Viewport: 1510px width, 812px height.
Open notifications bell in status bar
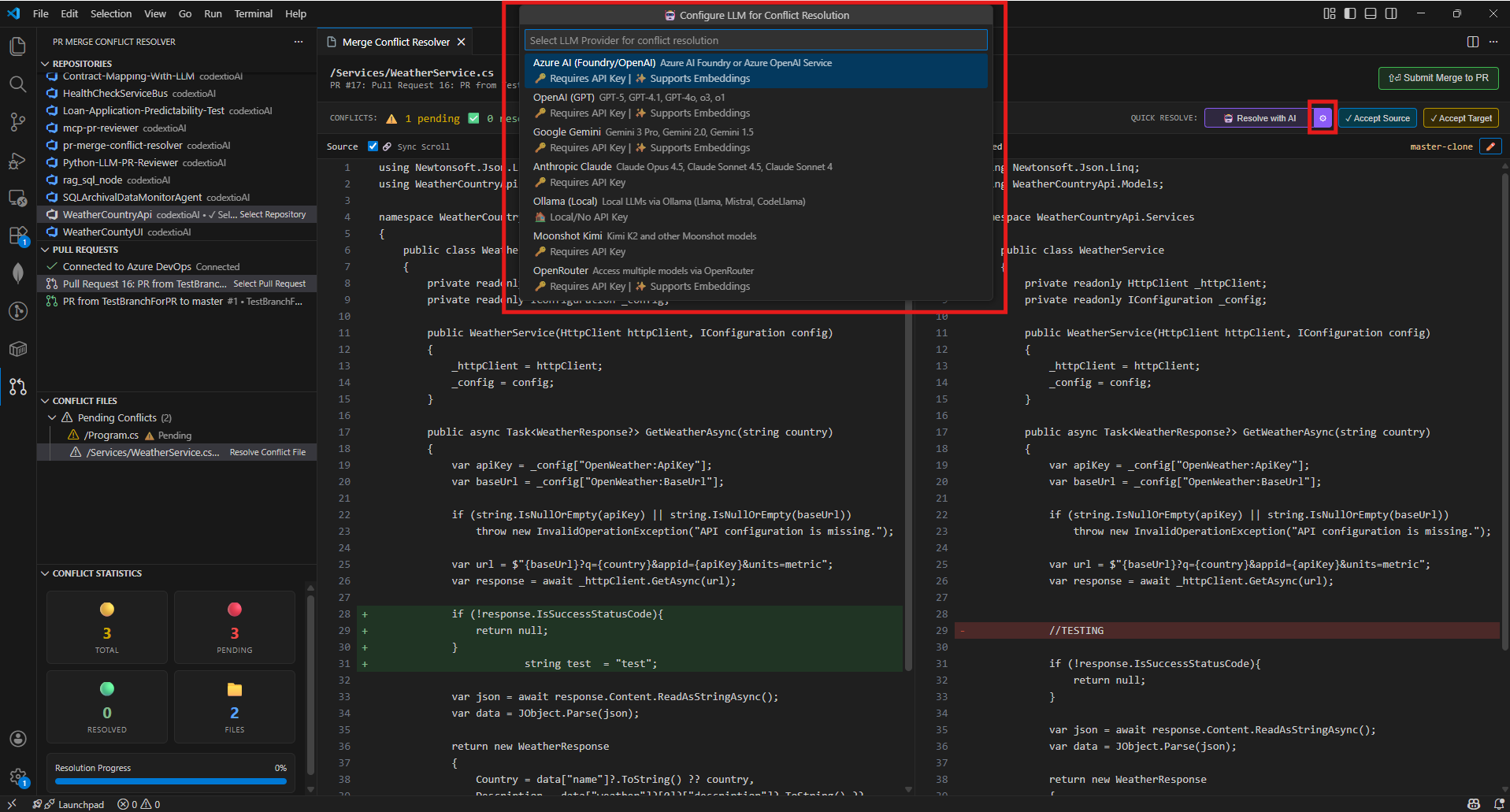point(1498,804)
